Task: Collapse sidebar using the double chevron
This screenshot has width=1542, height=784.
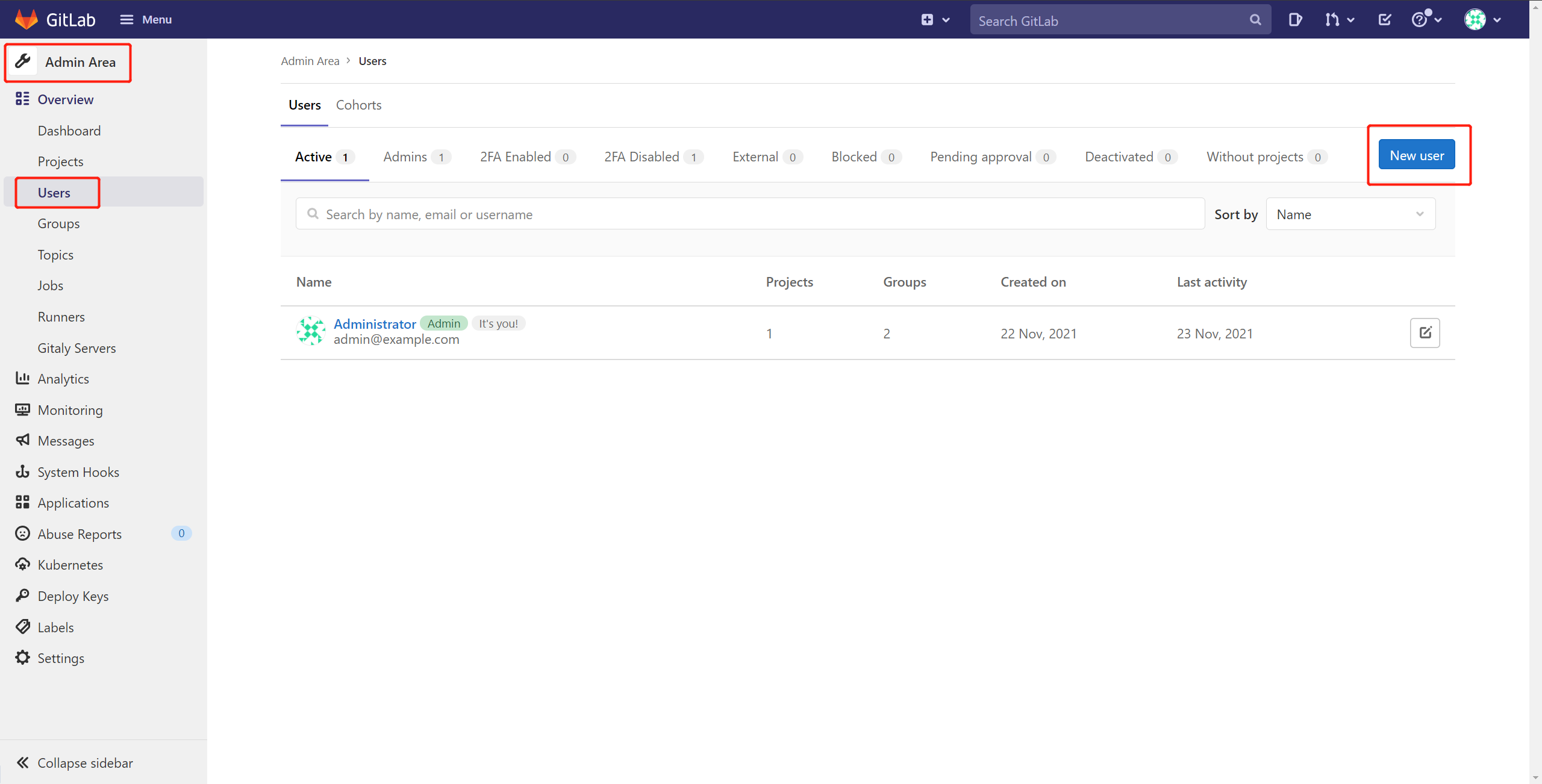Action: click(22, 763)
